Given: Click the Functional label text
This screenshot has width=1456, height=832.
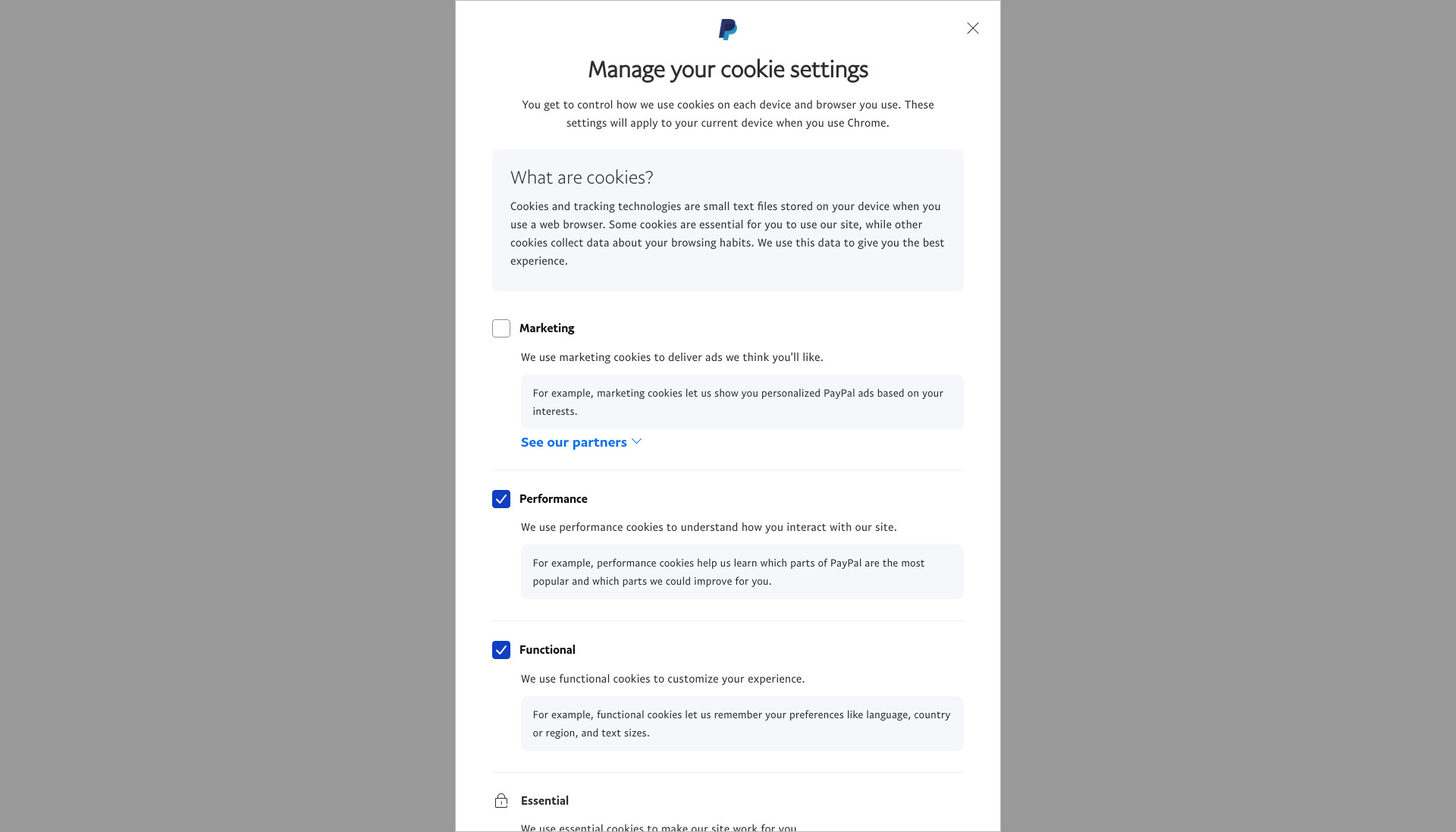Looking at the screenshot, I should click(x=548, y=650).
